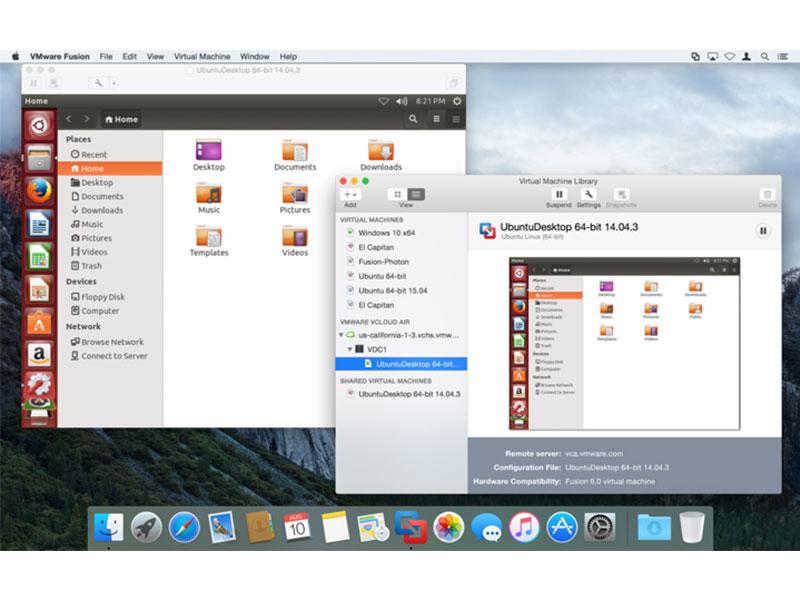
Task: Open Notification Center icon in menu bar
Action: point(783,57)
